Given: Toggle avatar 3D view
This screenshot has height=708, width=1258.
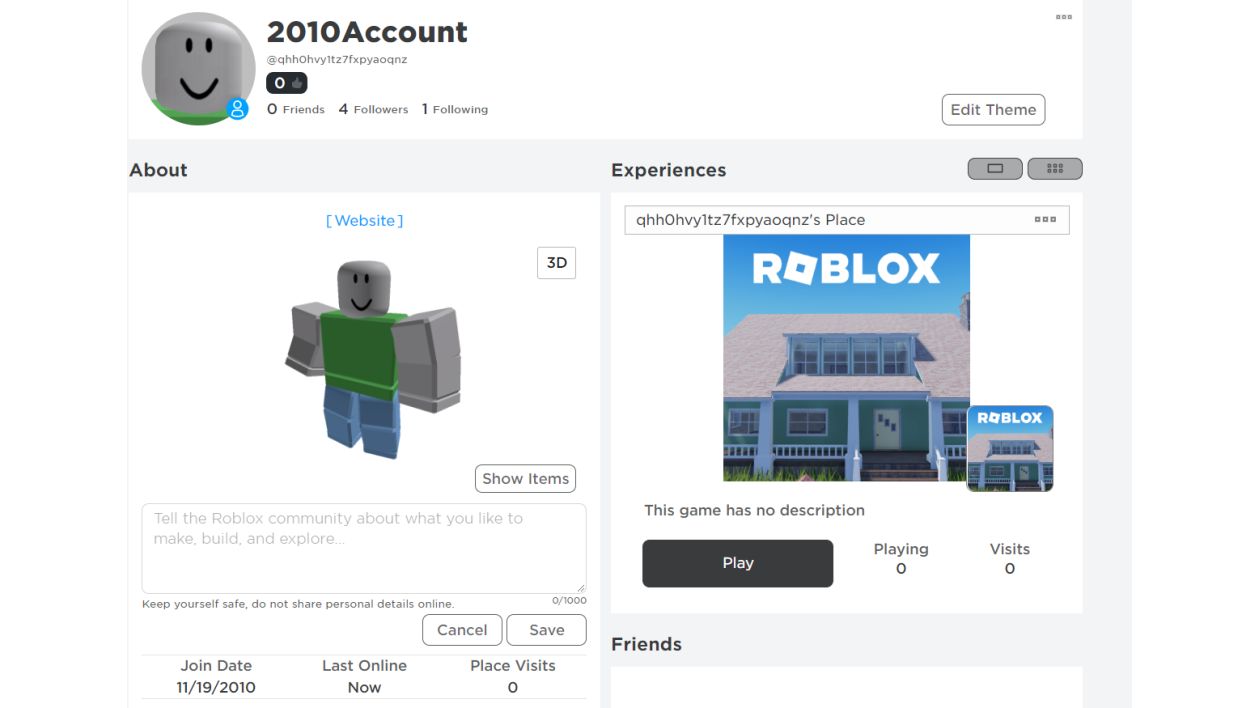Looking at the screenshot, I should [x=557, y=263].
